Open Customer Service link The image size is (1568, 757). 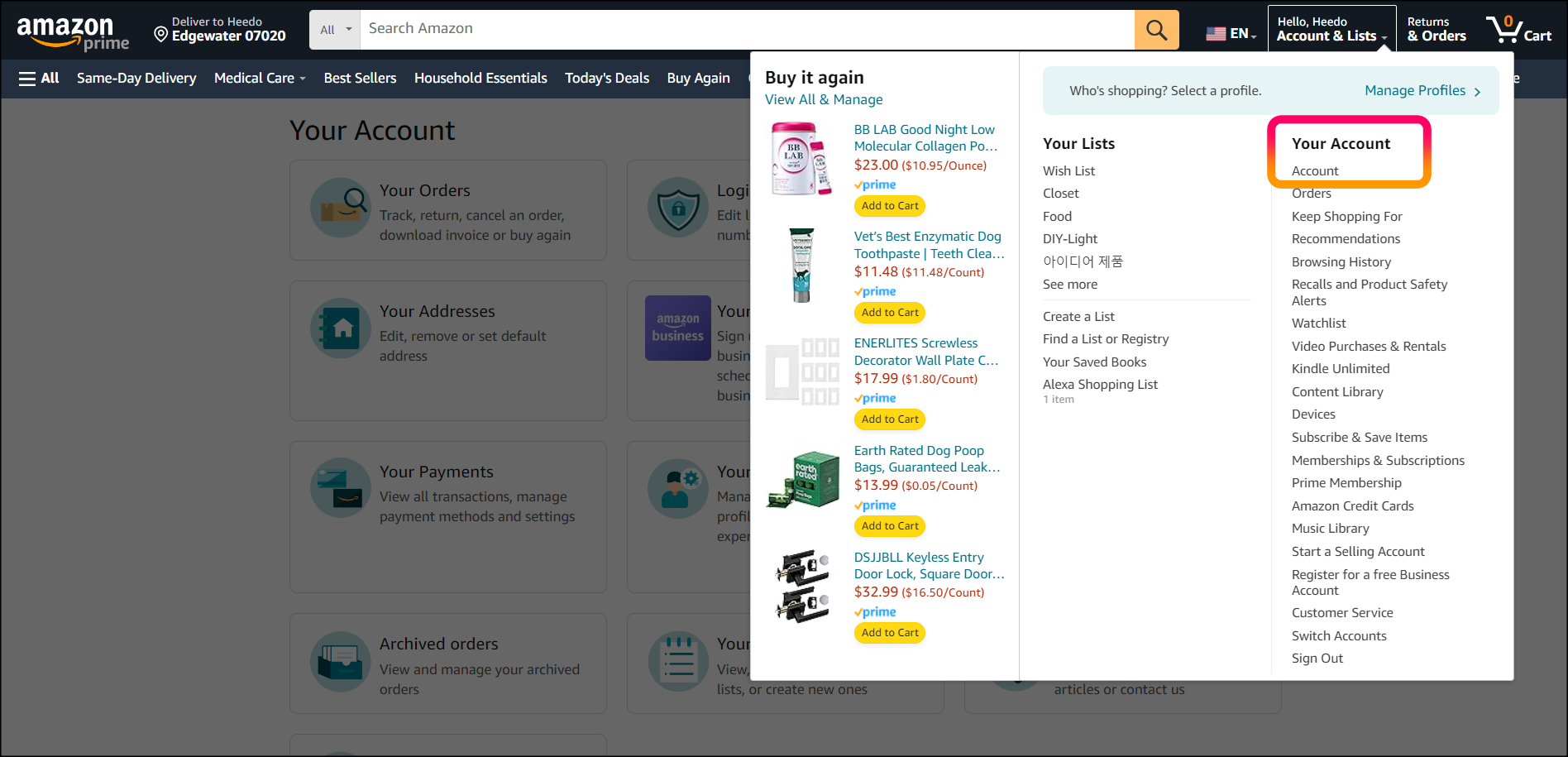tap(1342, 612)
